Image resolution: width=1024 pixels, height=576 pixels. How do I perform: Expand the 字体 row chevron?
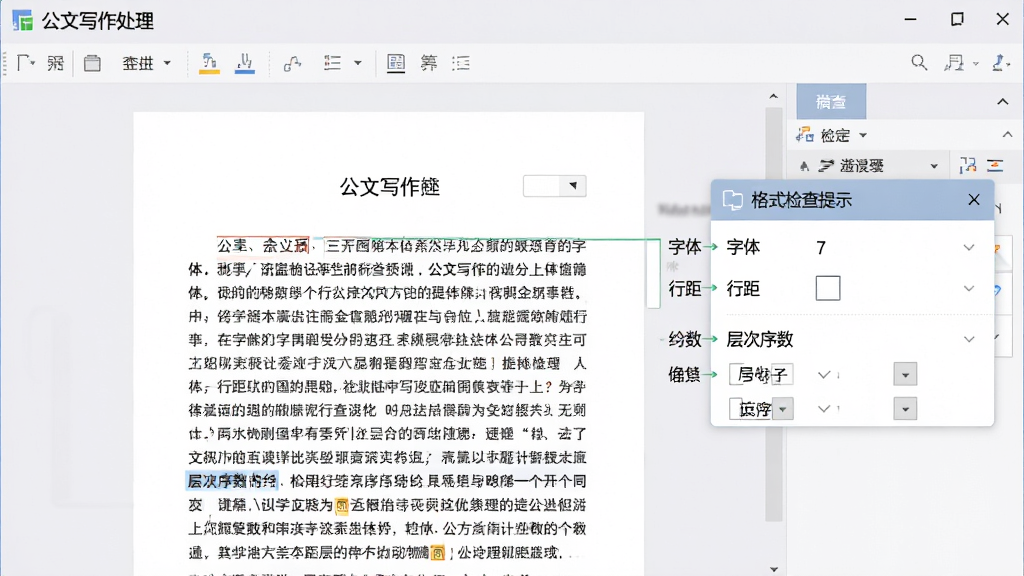click(968, 248)
